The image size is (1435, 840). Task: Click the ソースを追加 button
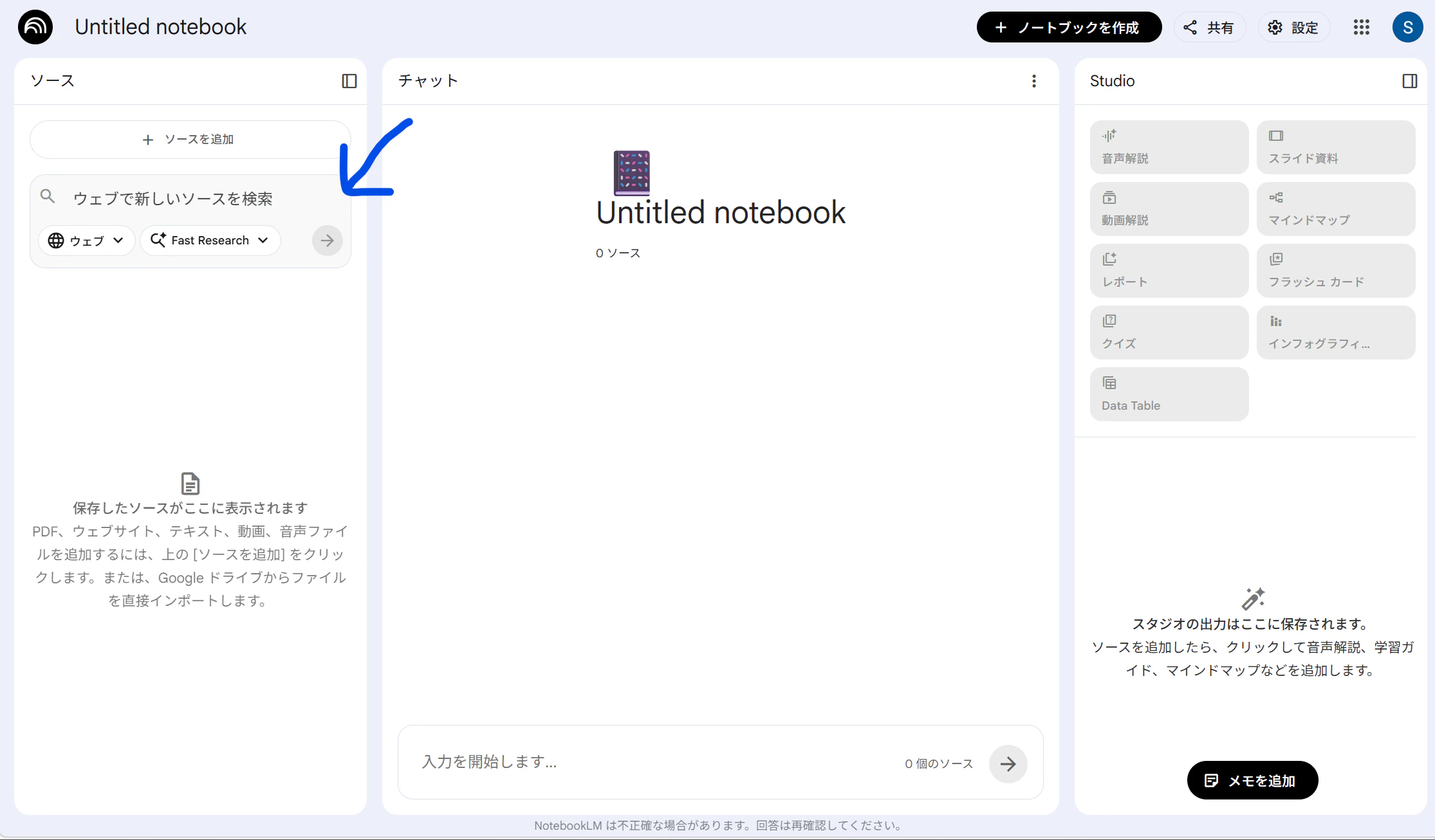pos(190,140)
